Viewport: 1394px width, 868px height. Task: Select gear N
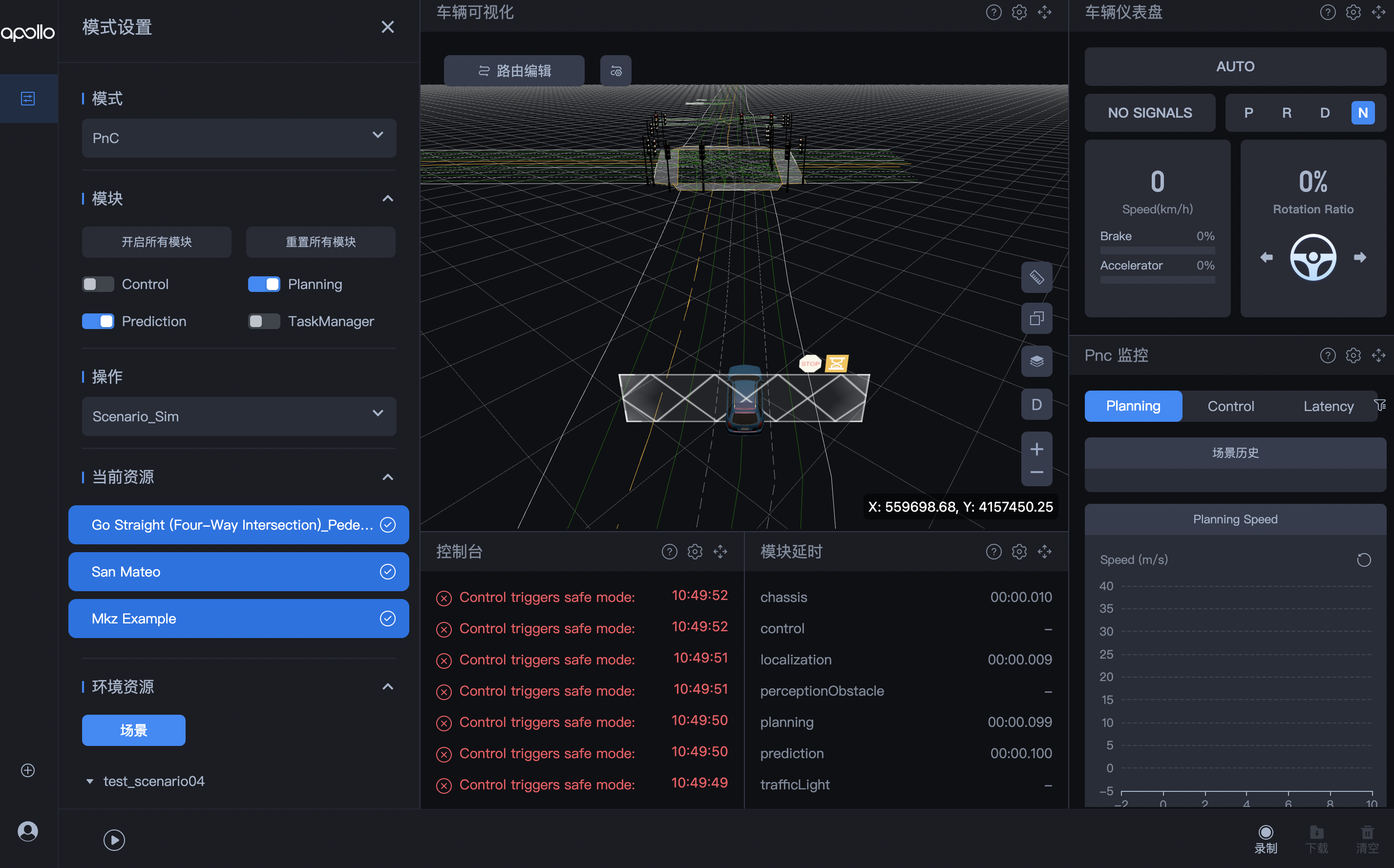coord(1362,112)
